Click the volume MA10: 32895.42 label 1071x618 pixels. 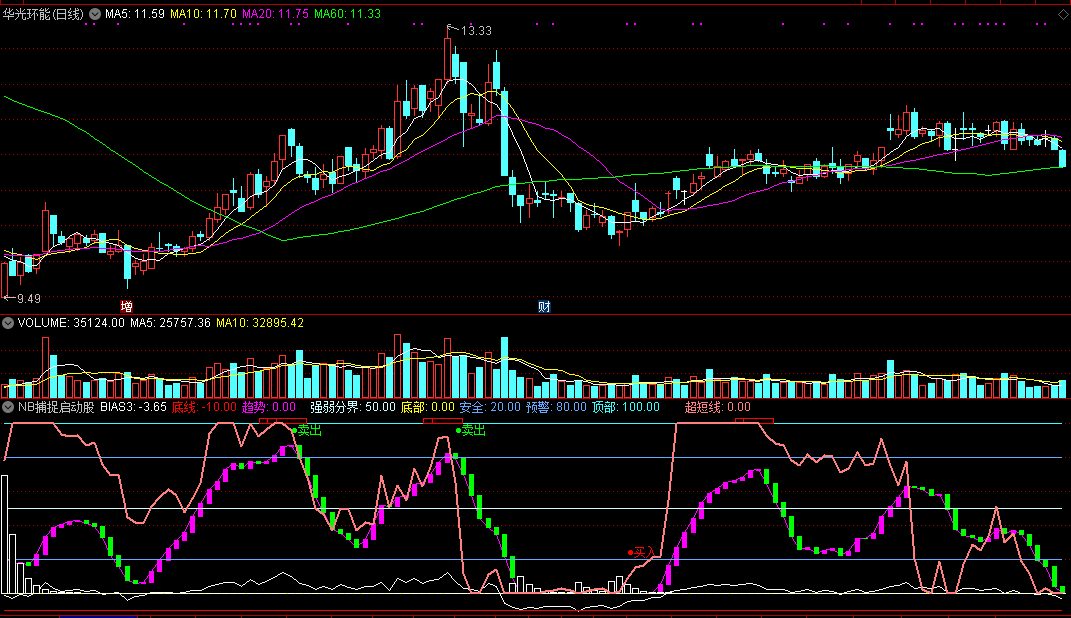click(x=260, y=323)
